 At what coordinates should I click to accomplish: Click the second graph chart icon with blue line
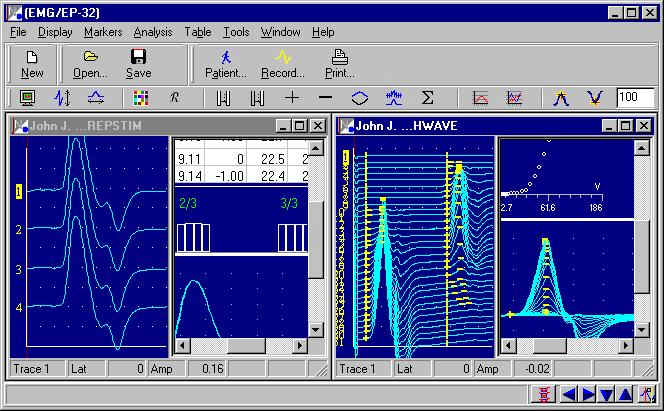point(514,98)
